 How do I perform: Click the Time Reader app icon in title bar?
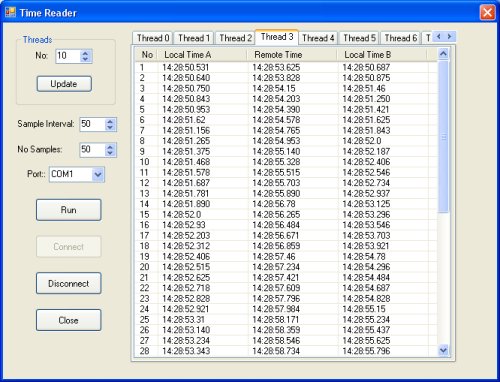click(10, 12)
